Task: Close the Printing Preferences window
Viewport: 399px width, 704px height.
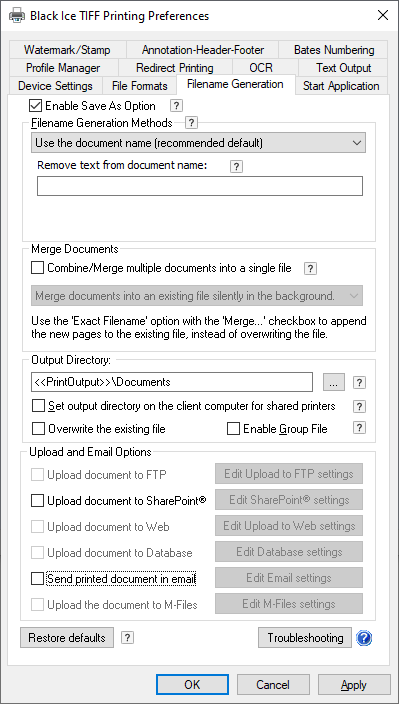Action: click(383, 16)
